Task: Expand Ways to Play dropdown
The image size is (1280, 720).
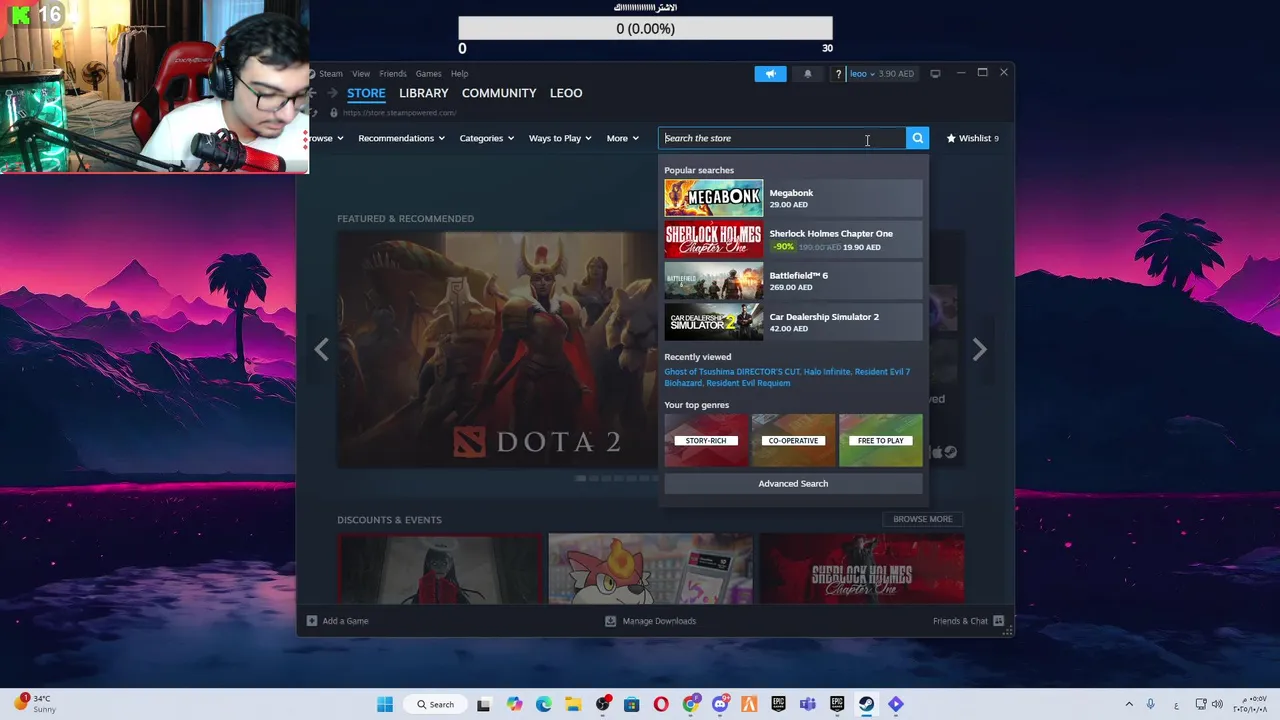Action: tap(560, 138)
